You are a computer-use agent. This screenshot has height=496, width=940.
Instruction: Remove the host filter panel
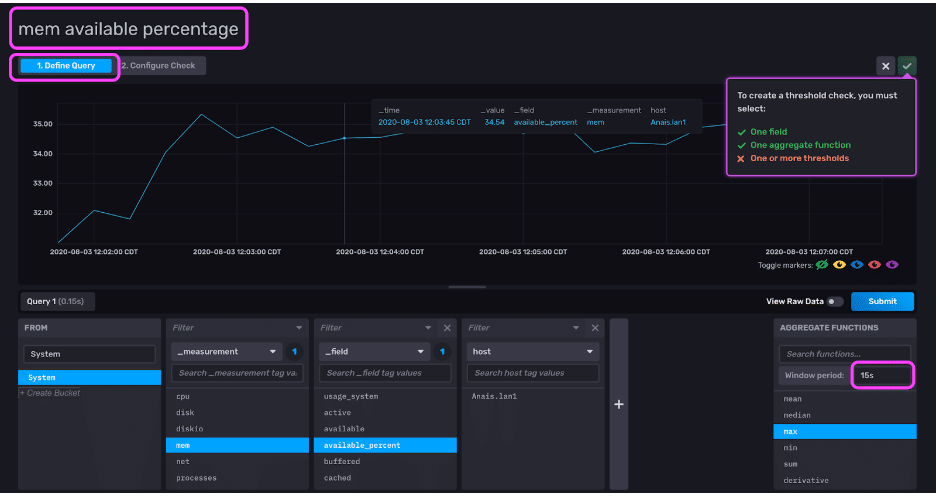(x=595, y=328)
